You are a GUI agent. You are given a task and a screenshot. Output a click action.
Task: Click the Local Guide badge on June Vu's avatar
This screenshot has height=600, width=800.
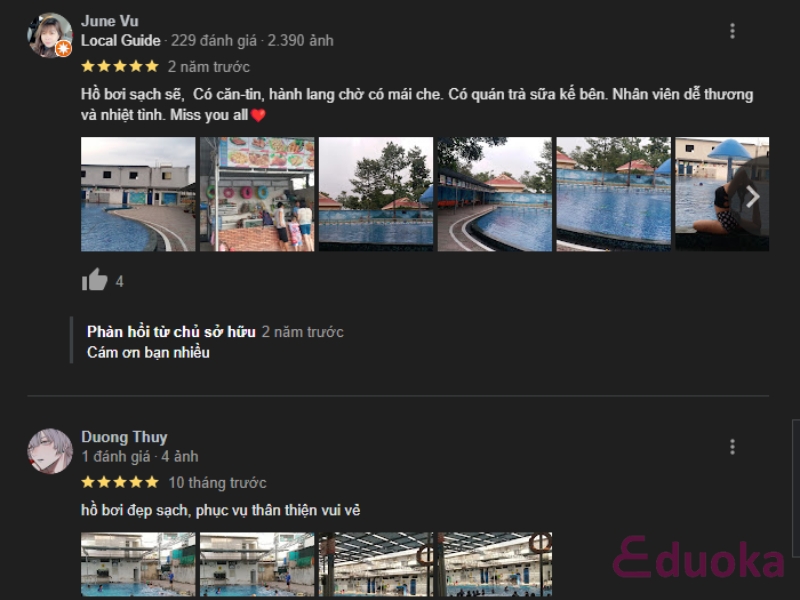(x=63, y=49)
